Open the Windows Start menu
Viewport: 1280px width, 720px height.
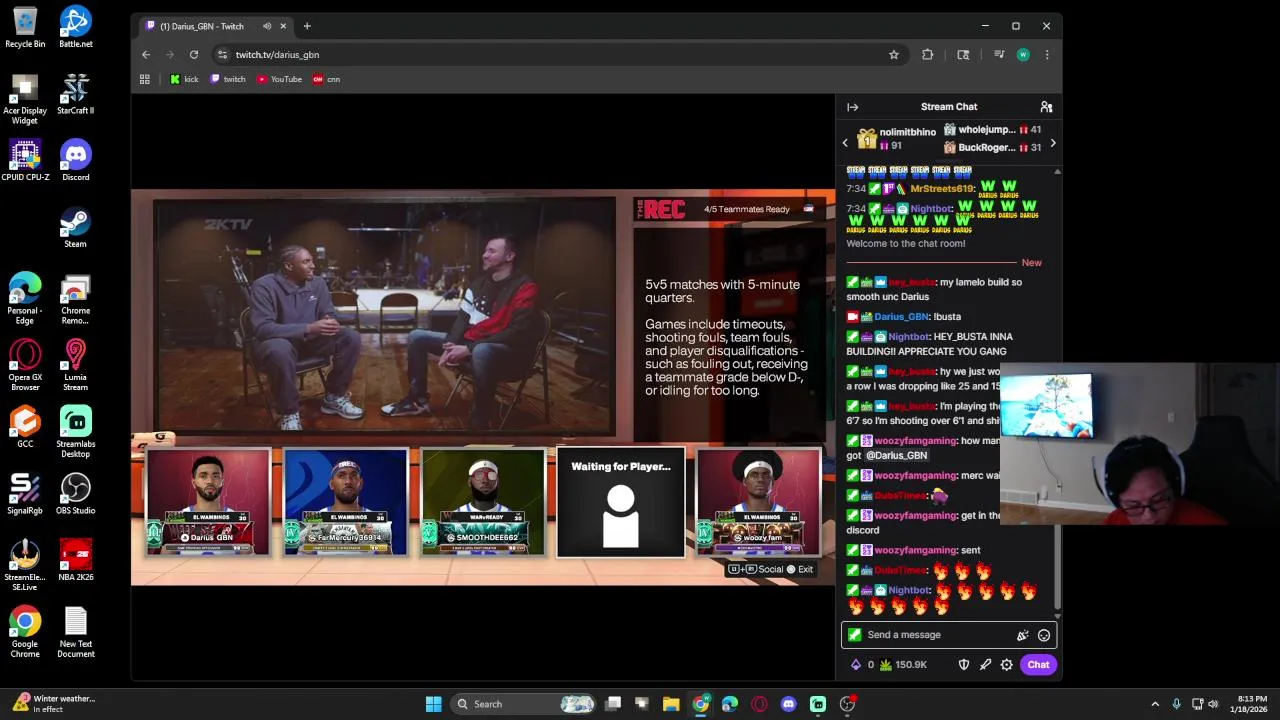coord(433,704)
